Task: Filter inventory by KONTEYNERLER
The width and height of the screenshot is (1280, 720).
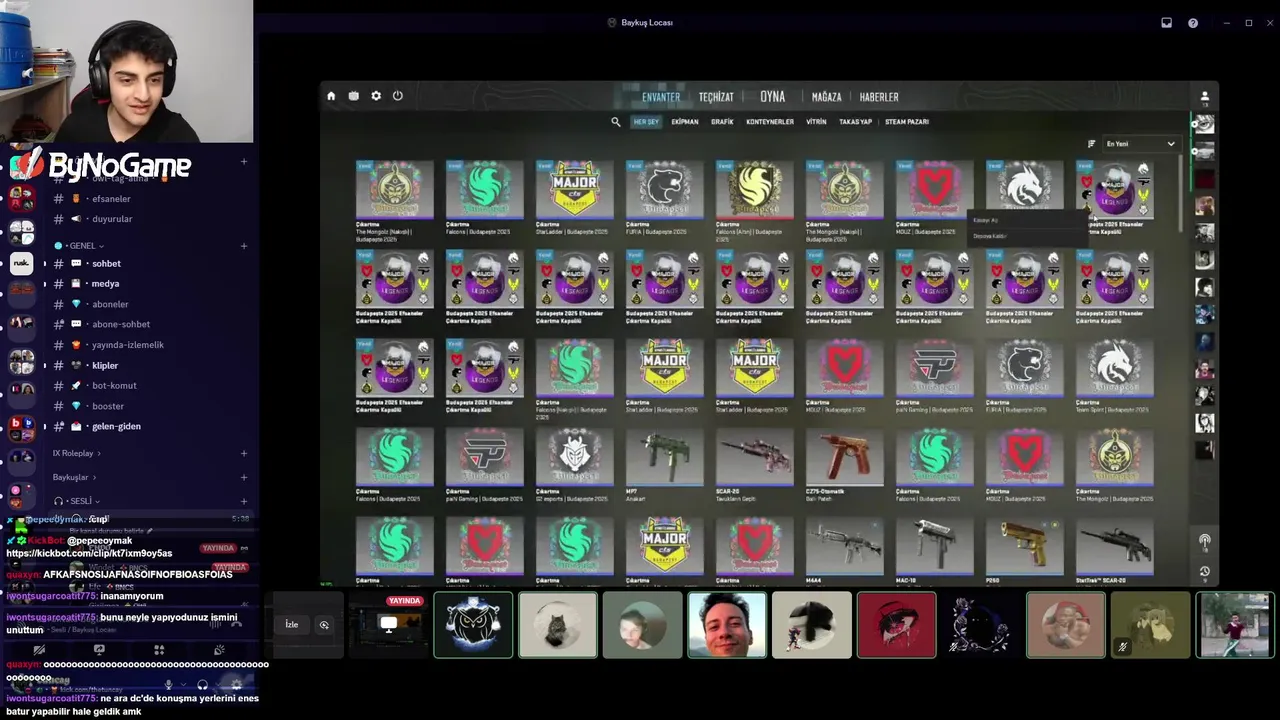Action: click(x=770, y=122)
